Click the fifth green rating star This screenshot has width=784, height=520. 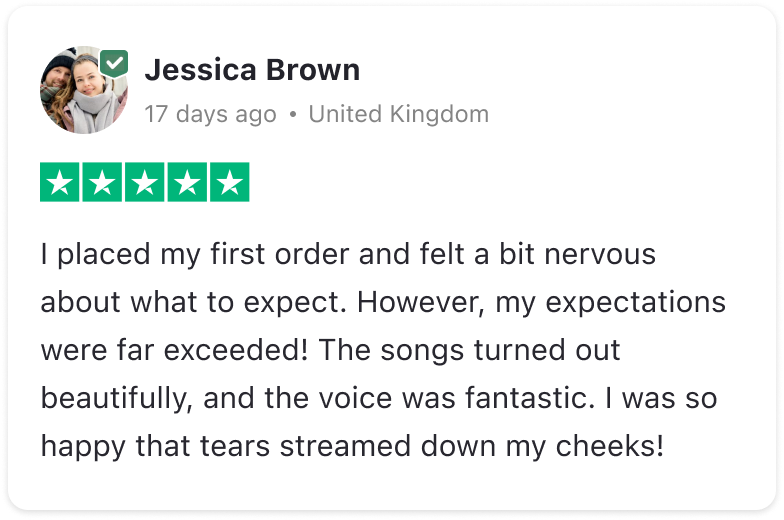229,182
